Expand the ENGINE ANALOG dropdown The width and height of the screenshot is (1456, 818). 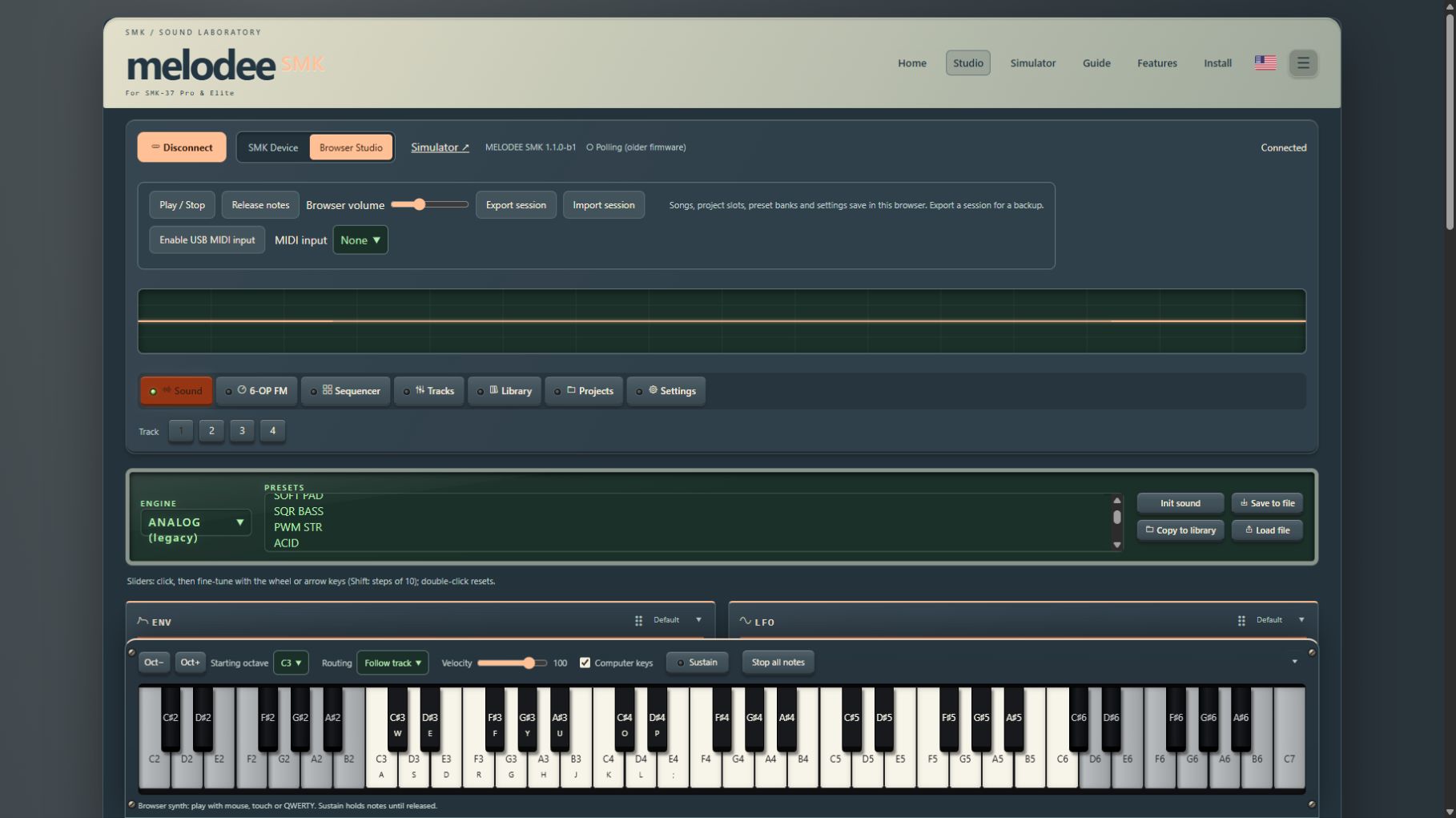click(195, 522)
